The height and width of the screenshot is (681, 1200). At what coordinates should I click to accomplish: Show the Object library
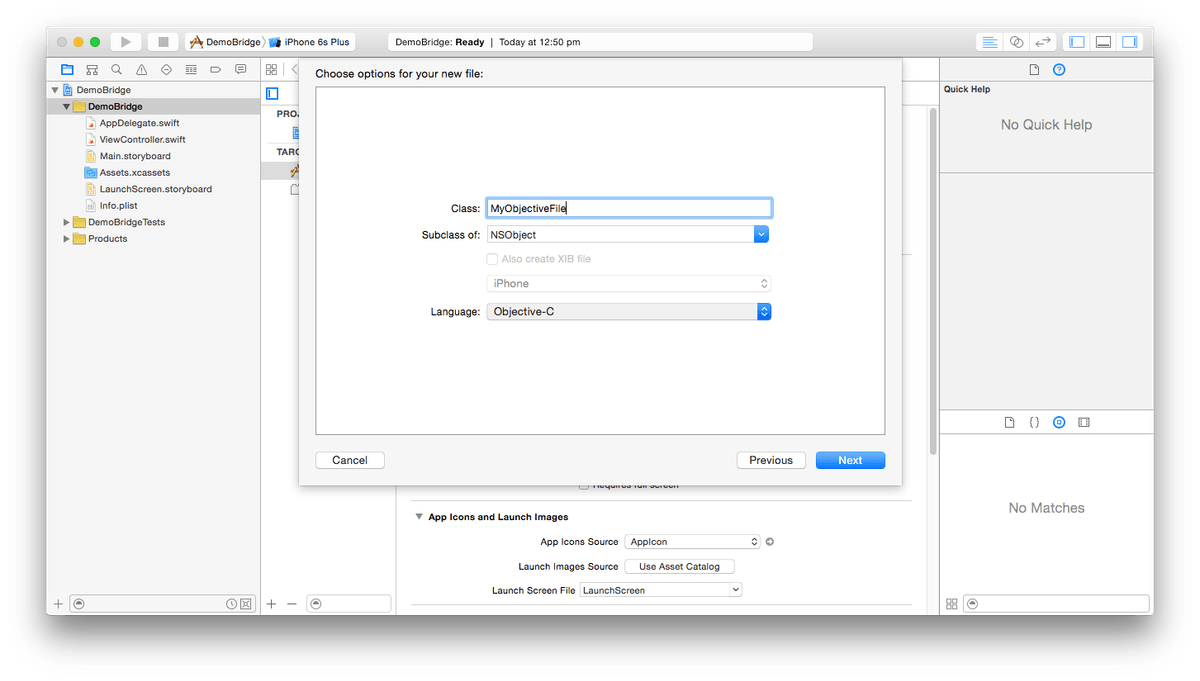[x=1059, y=423]
